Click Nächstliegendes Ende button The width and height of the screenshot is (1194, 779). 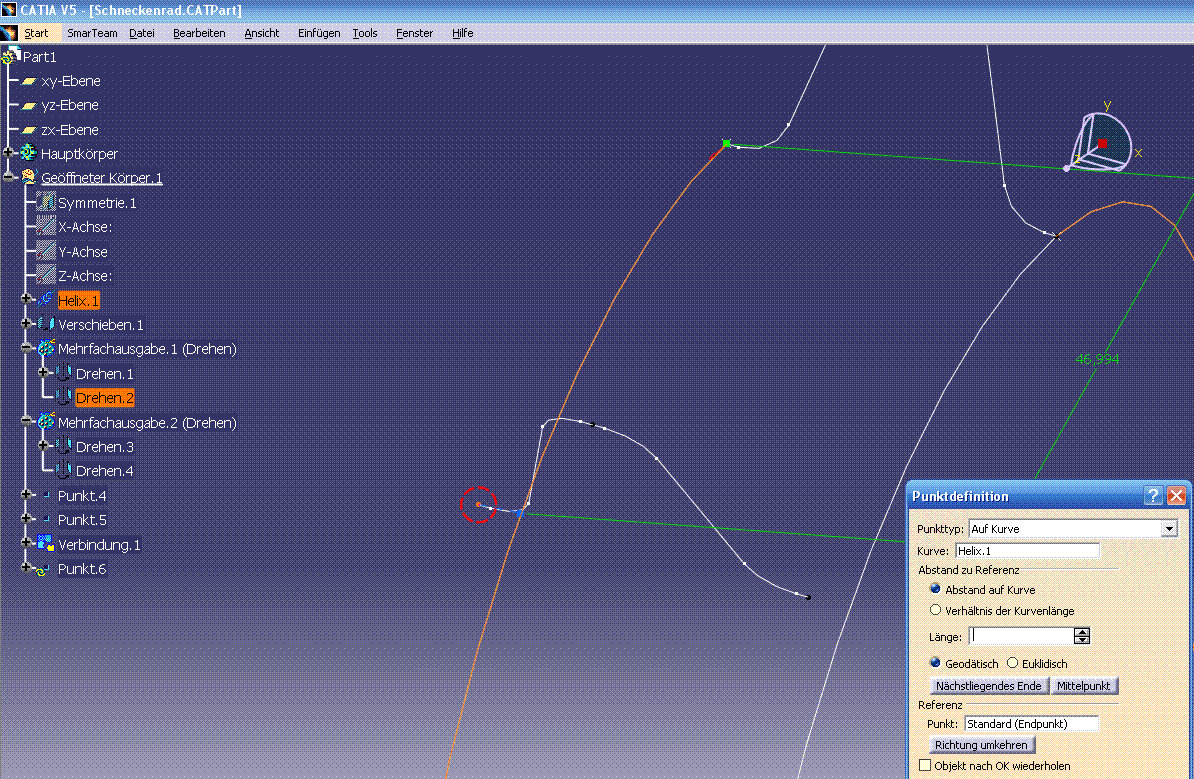point(988,686)
